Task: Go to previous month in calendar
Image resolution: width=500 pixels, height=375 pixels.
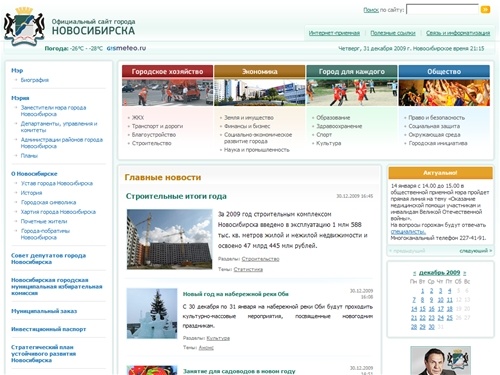Action: point(414,273)
